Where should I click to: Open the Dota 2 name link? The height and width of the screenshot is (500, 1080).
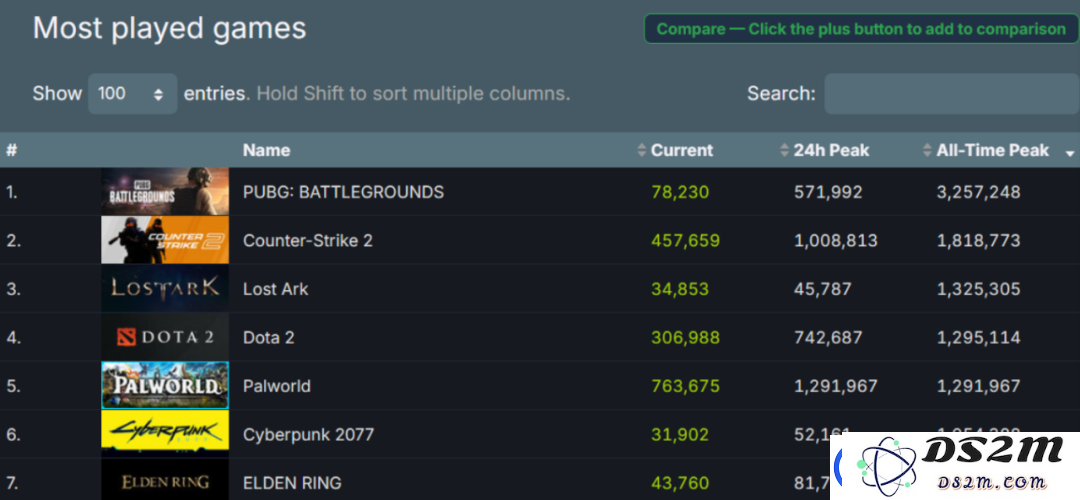pyautogui.click(x=269, y=337)
